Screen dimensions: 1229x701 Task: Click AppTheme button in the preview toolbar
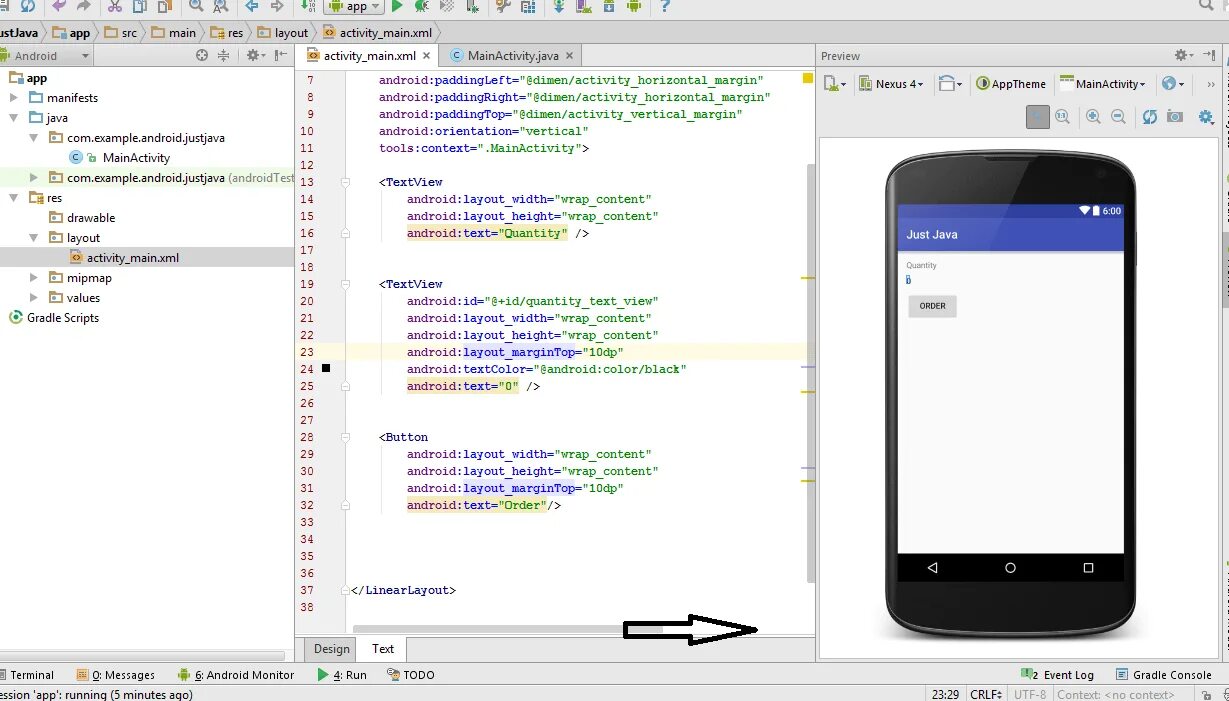click(x=1011, y=84)
